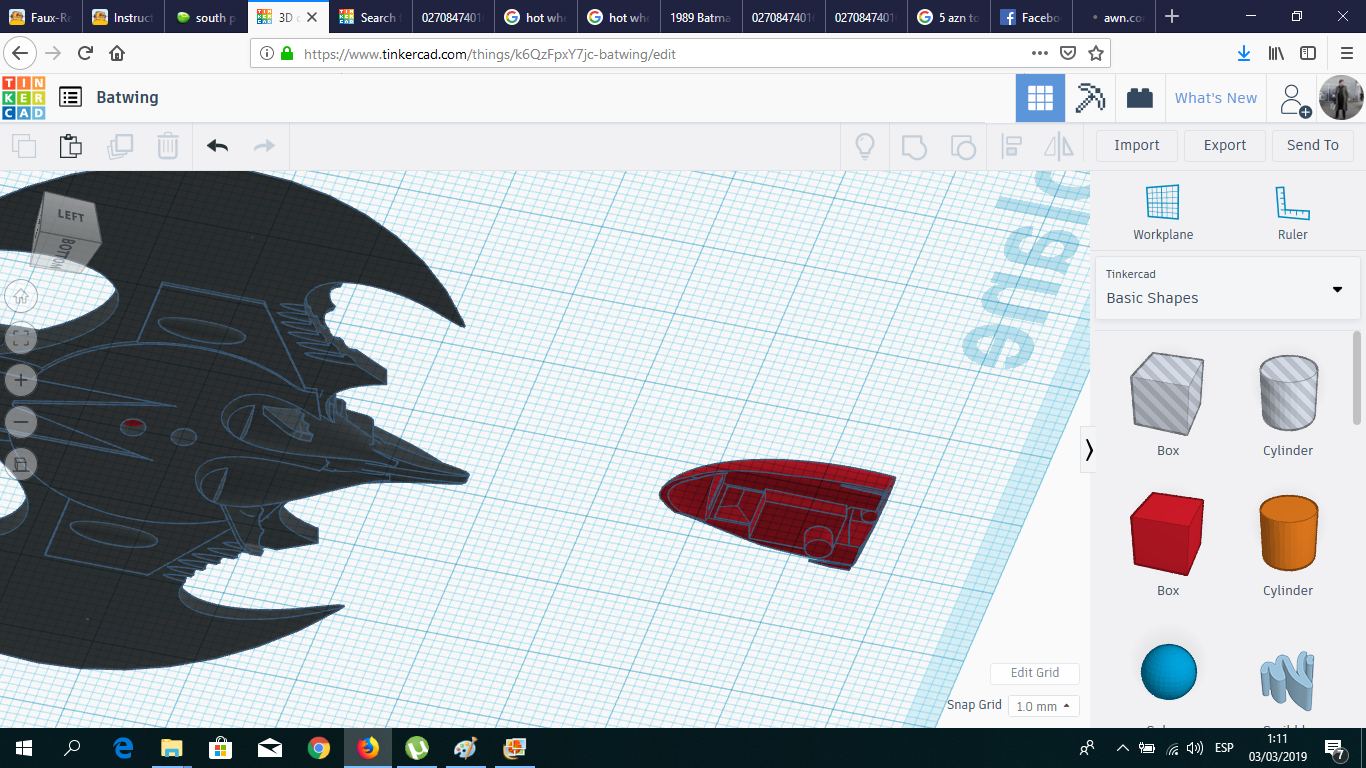Screen dimensions: 1366x768
Task: Click the Import button
Action: coord(1137,146)
